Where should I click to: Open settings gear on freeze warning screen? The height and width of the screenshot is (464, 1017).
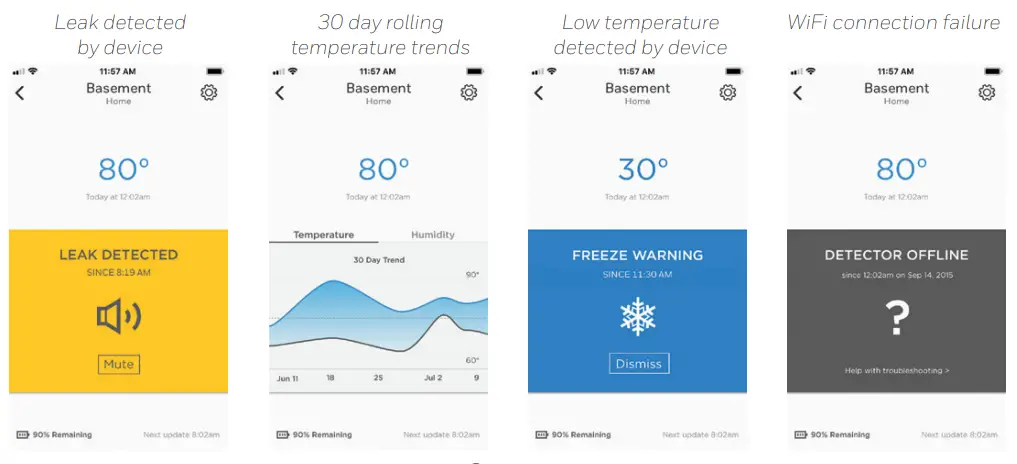727,92
